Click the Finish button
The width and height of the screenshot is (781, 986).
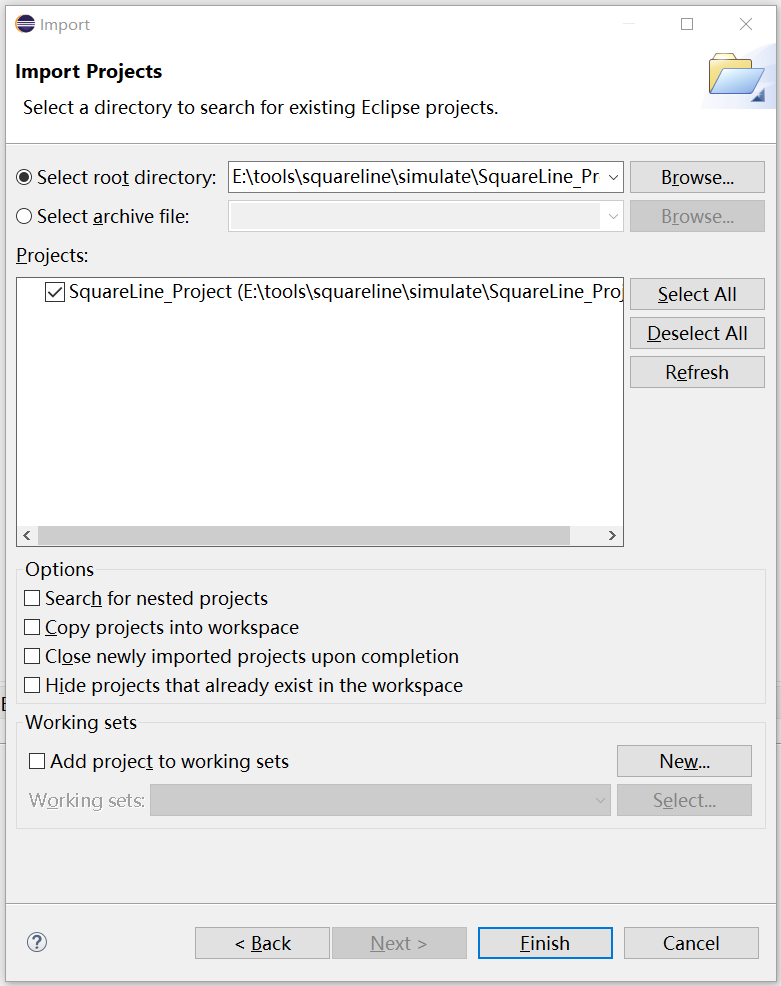pos(545,943)
